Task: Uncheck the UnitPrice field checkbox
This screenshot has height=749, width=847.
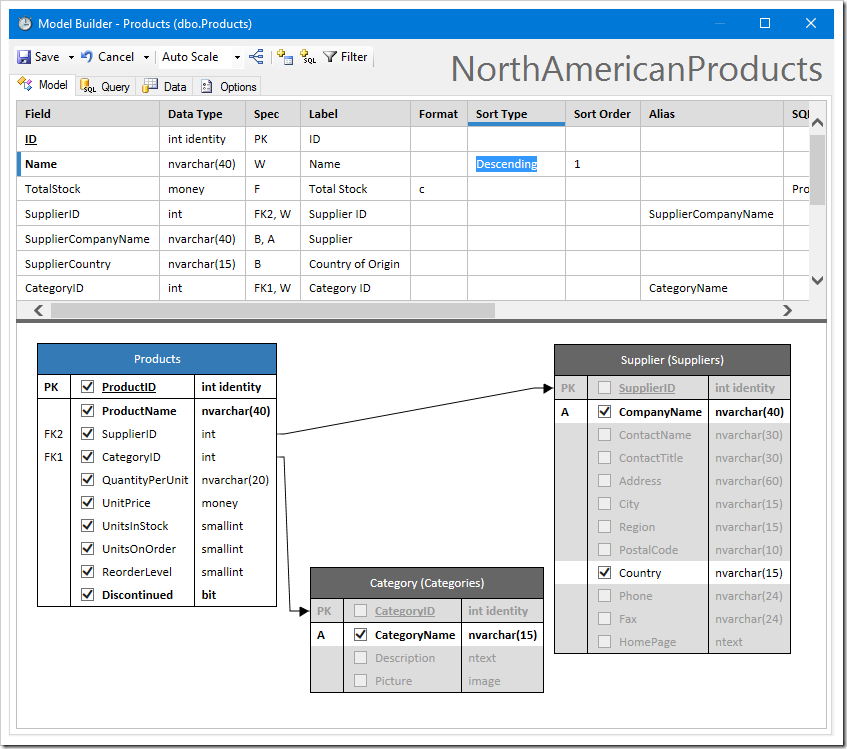Action: tap(87, 503)
